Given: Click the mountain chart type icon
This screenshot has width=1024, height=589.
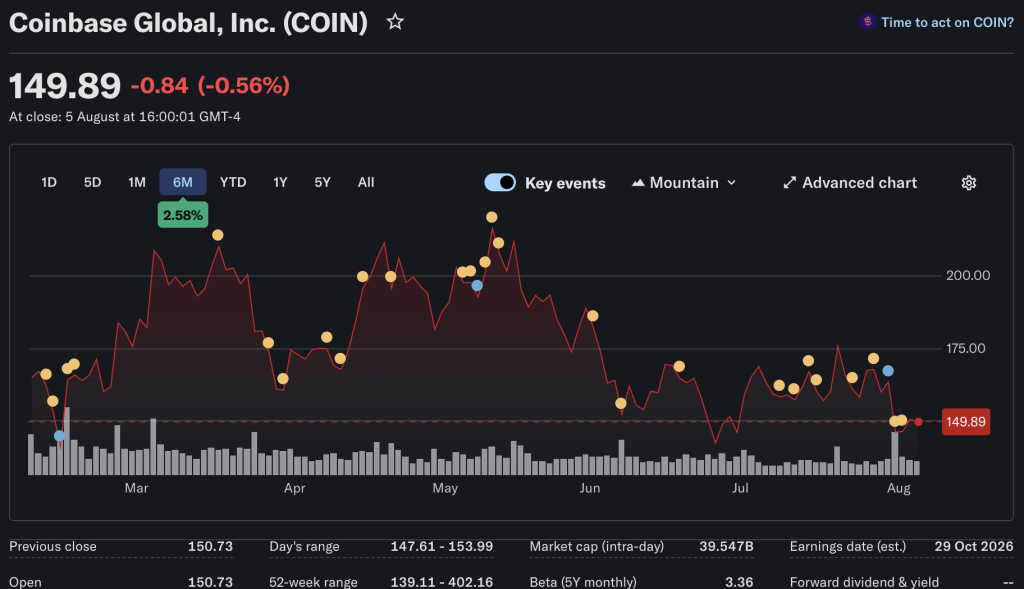Looking at the screenshot, I should [638, 183].
